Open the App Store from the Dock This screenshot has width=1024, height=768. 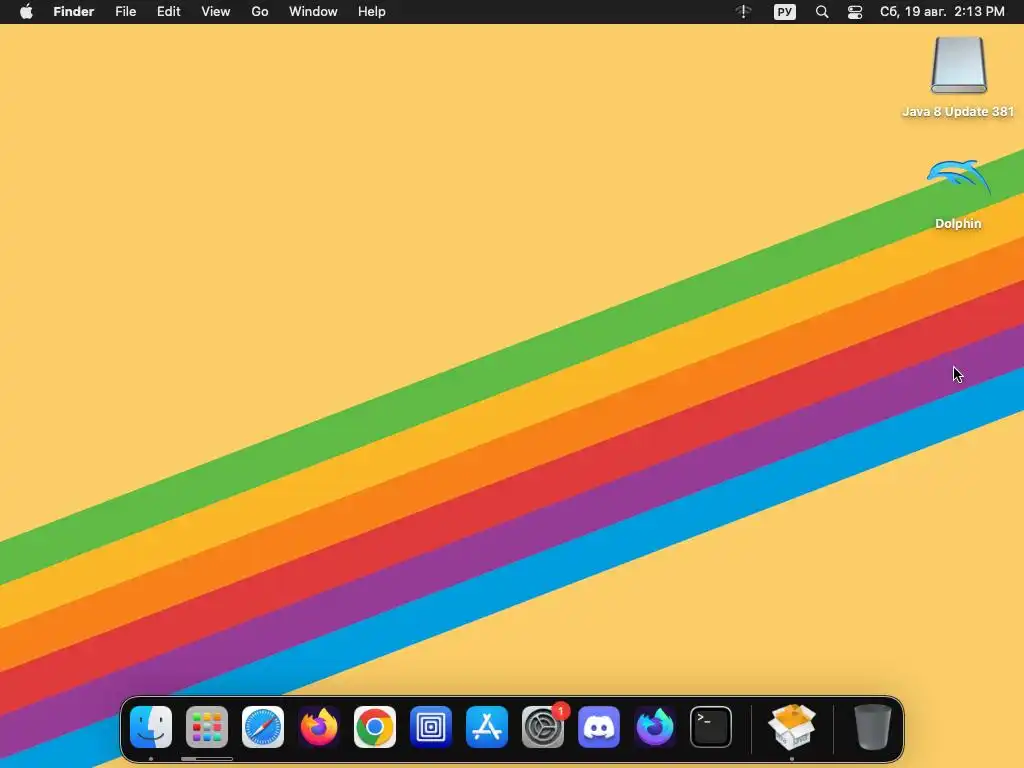click(x=487, y=727)
